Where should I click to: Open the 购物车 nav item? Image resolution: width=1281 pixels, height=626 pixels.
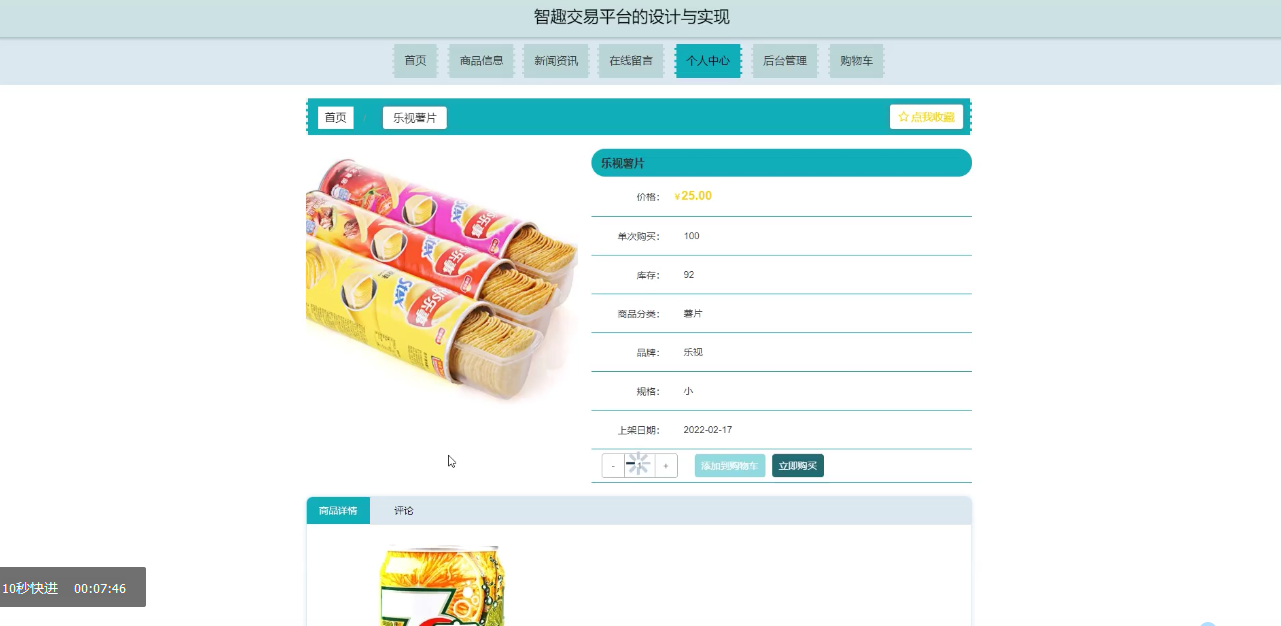click(856, 61)
